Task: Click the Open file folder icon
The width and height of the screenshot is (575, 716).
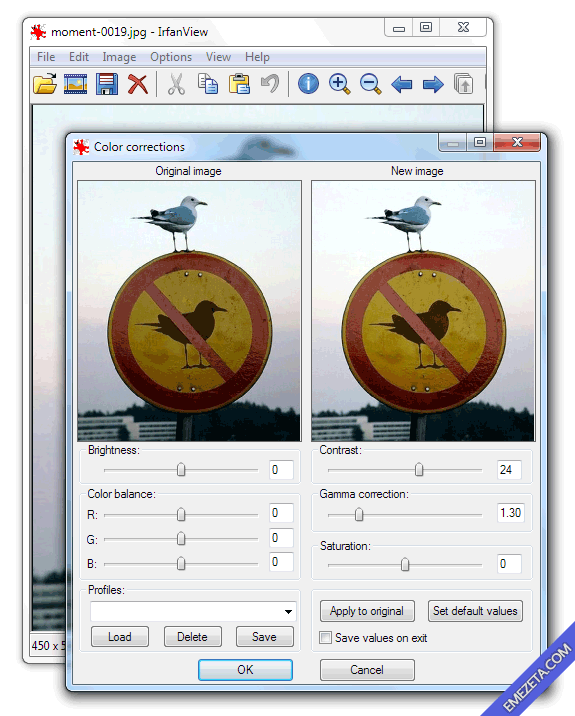Action: [x=45, y=84]
